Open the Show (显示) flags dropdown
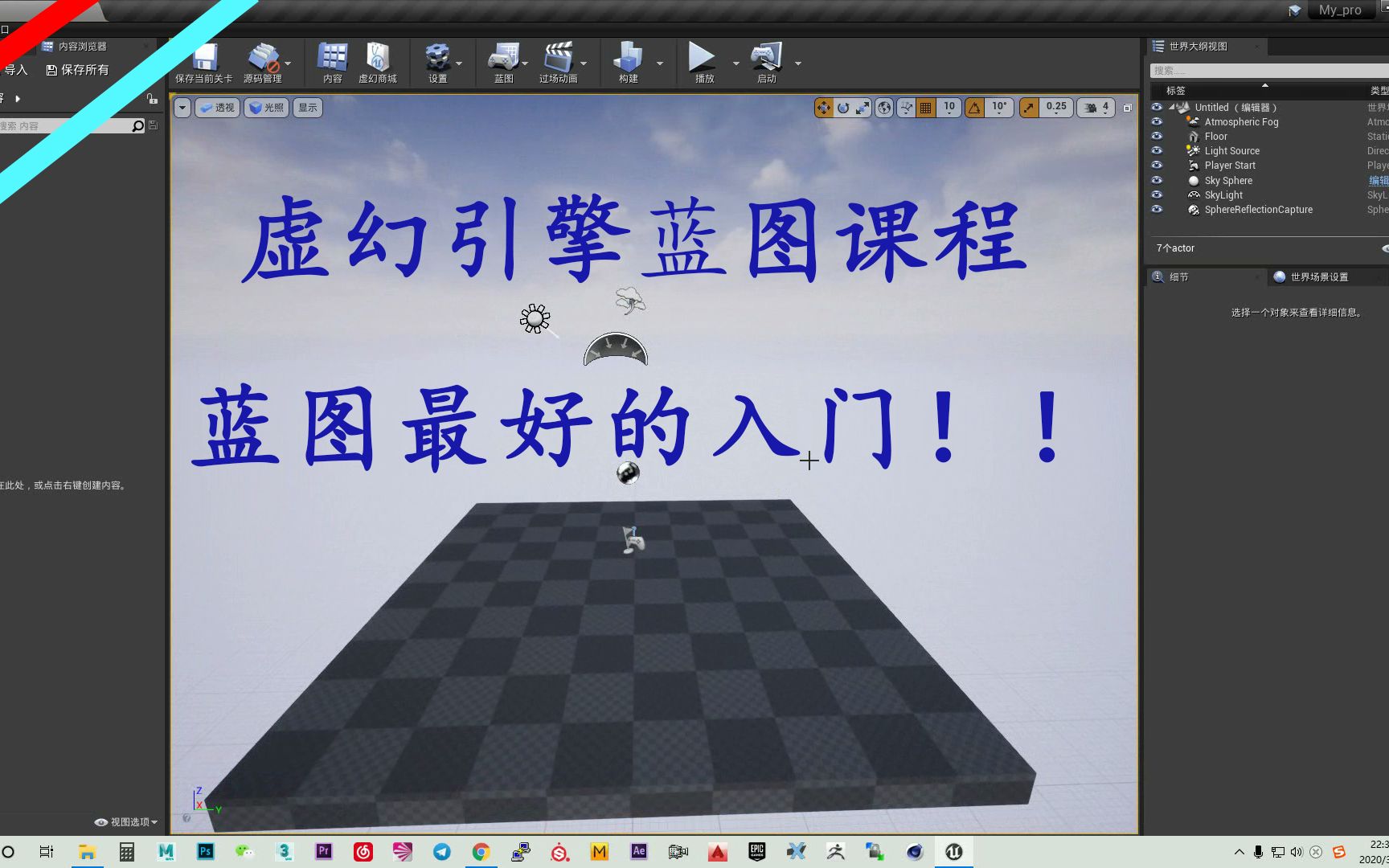 308,108
